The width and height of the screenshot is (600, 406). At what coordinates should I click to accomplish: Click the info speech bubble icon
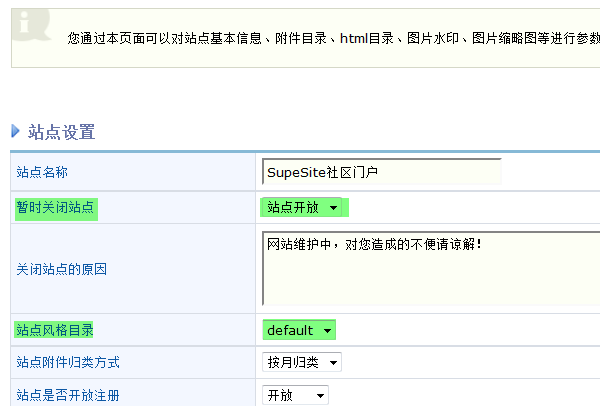[x=29, y=24]
